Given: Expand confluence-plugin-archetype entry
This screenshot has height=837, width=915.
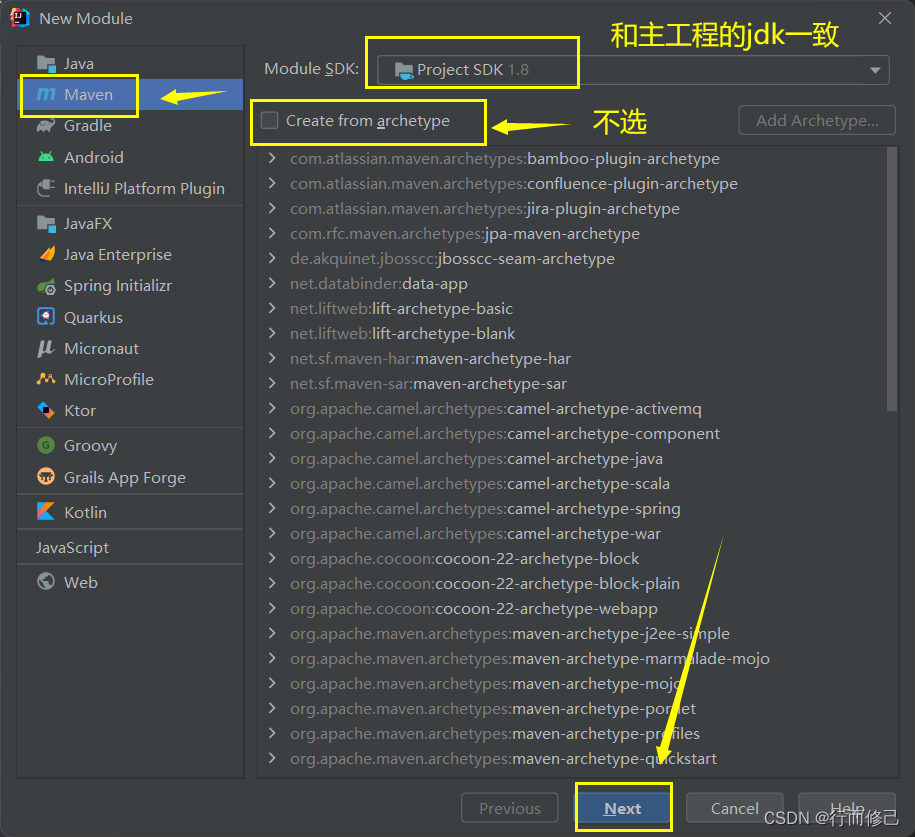Looking at the screenshot, I should click(x=272, y=183).
